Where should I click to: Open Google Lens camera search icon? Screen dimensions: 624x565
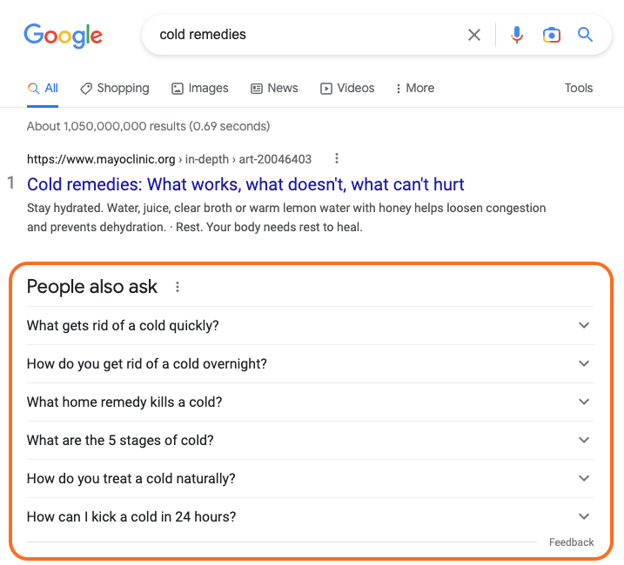[551, 35]
